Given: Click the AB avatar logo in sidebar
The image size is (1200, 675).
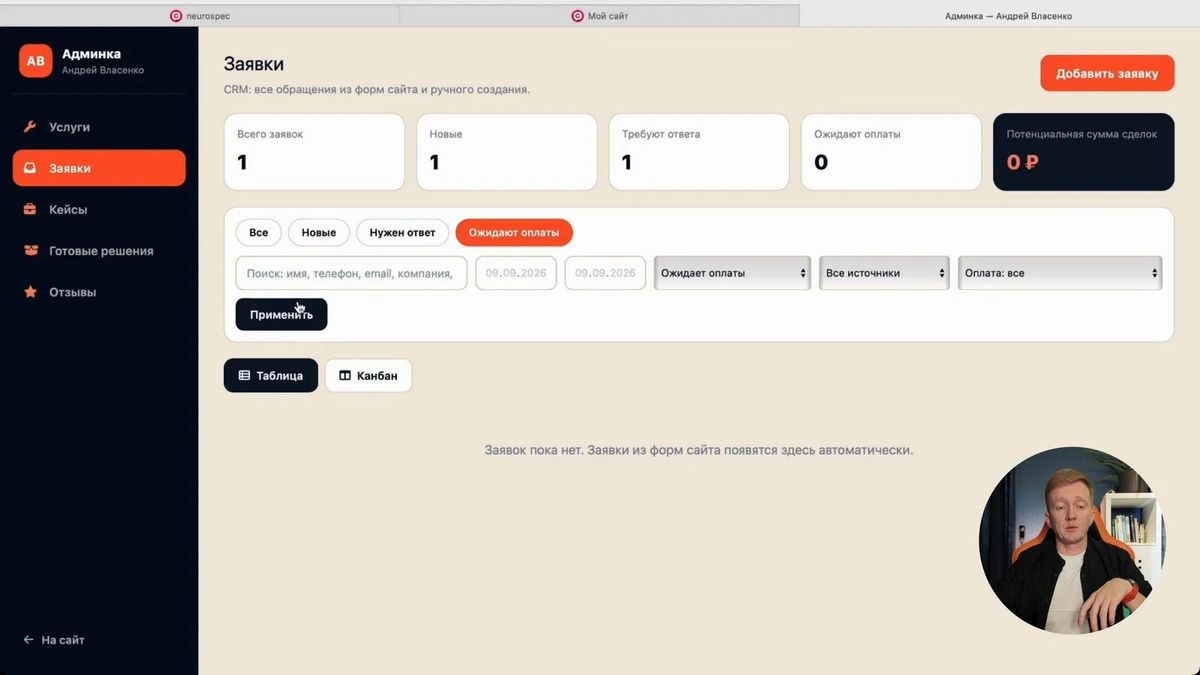Looking at the screenshot, I should point(35,61).
